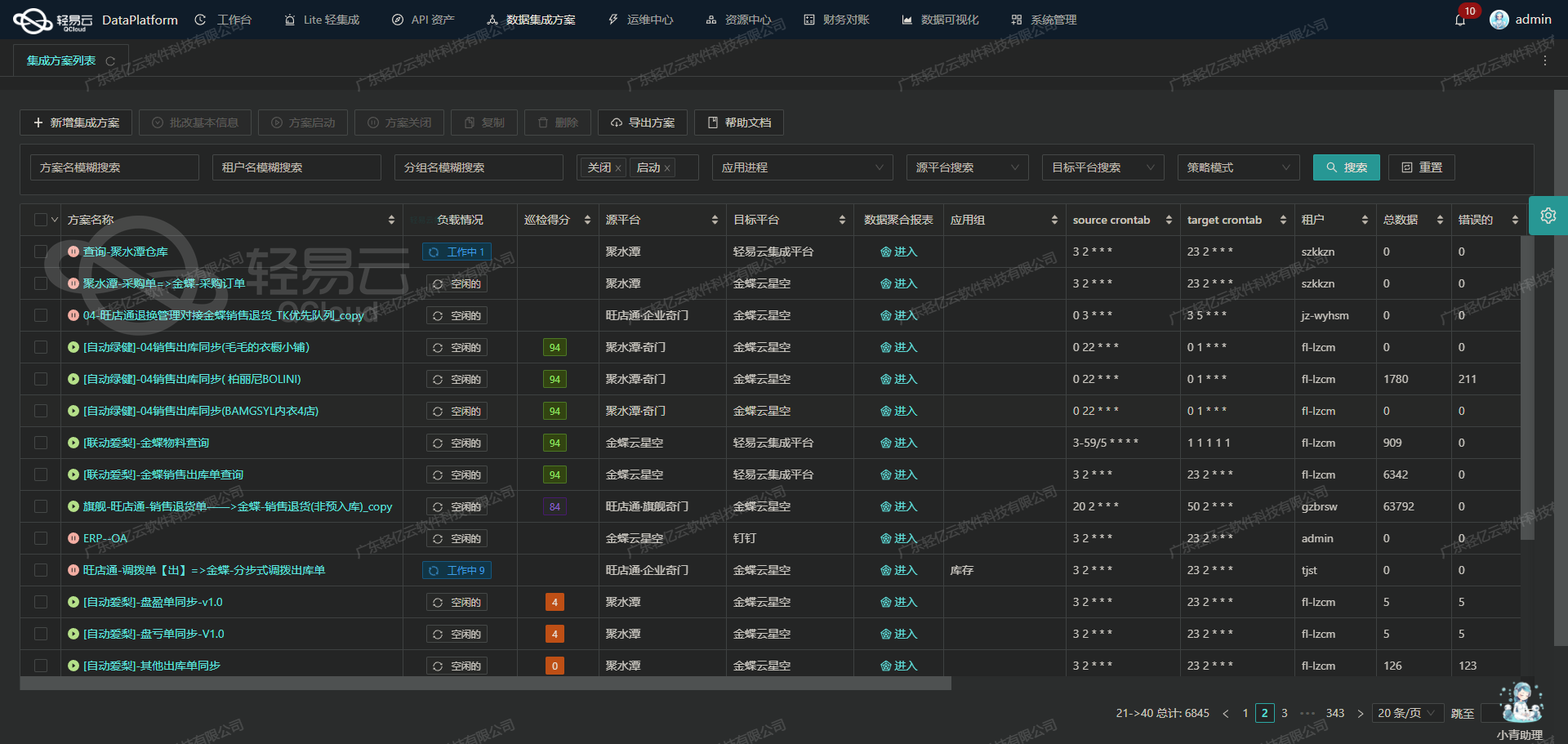The height and width of the screenshot is (744, 1568).
Task: Focus the 租户名模糊搜索 input field
Action: tap(296, 167)
